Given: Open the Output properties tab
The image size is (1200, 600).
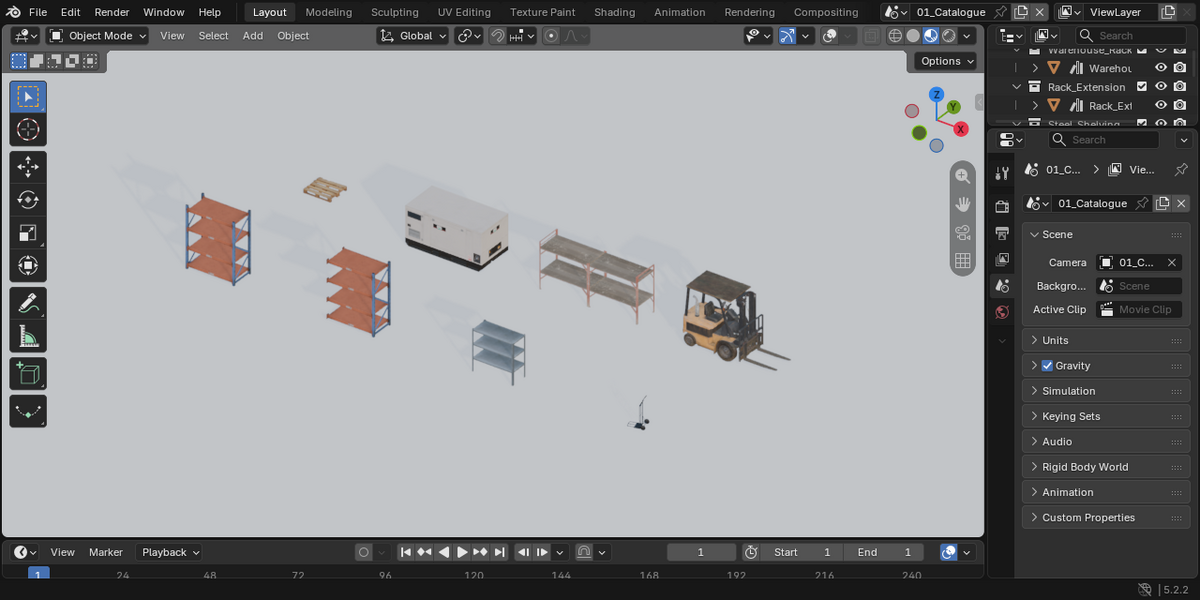Looking at the screenshot, I should tap(1002, 233).
